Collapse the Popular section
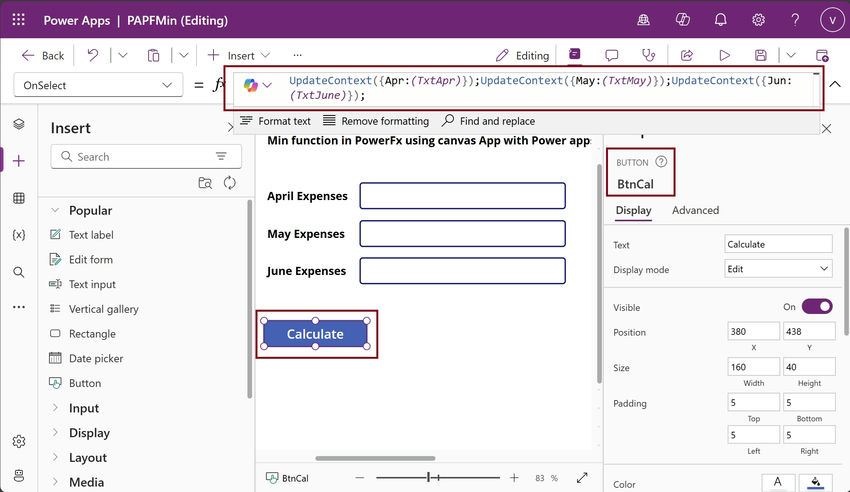Screen dimensions: 850x492 point(55,210)
